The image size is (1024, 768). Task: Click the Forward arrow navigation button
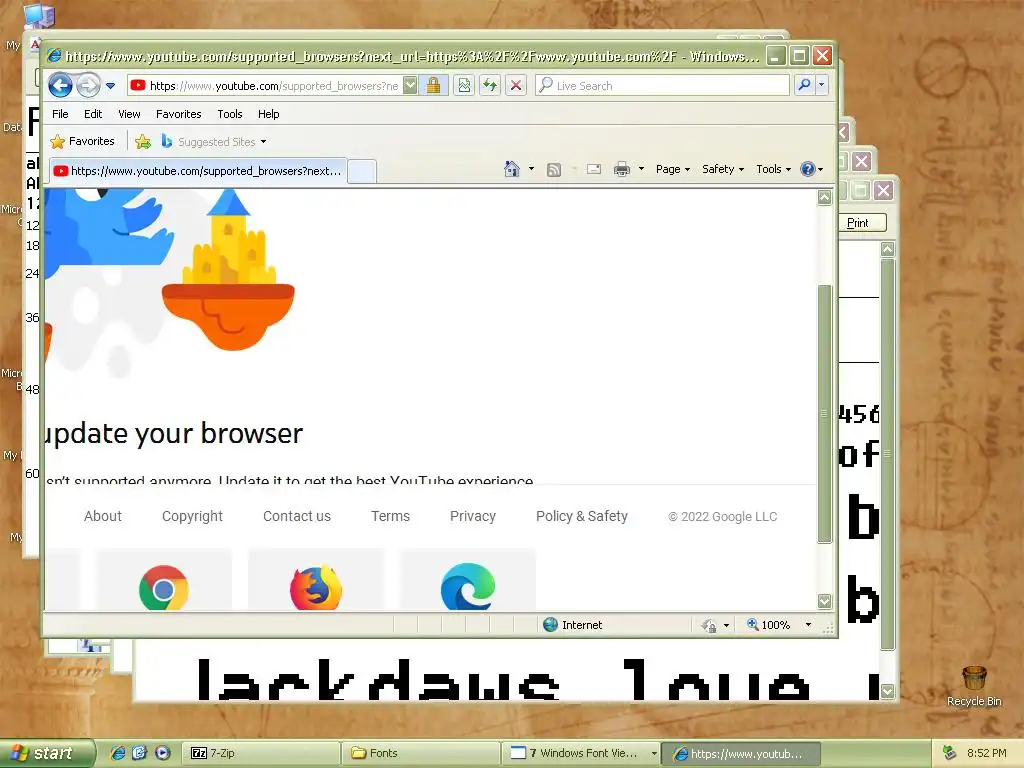coord(88,85)
